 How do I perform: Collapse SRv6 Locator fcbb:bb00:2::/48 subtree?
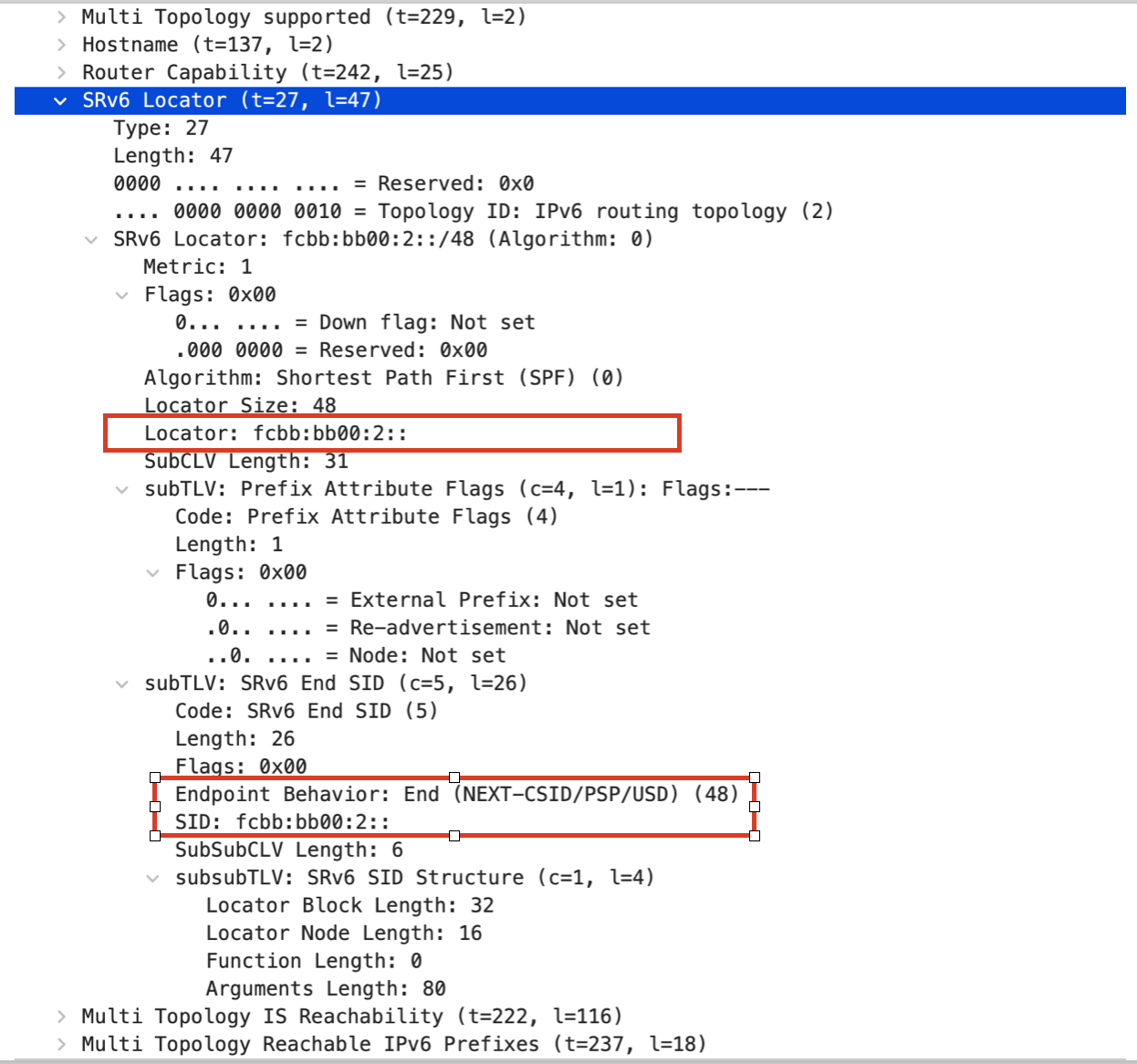pos(91,239)
